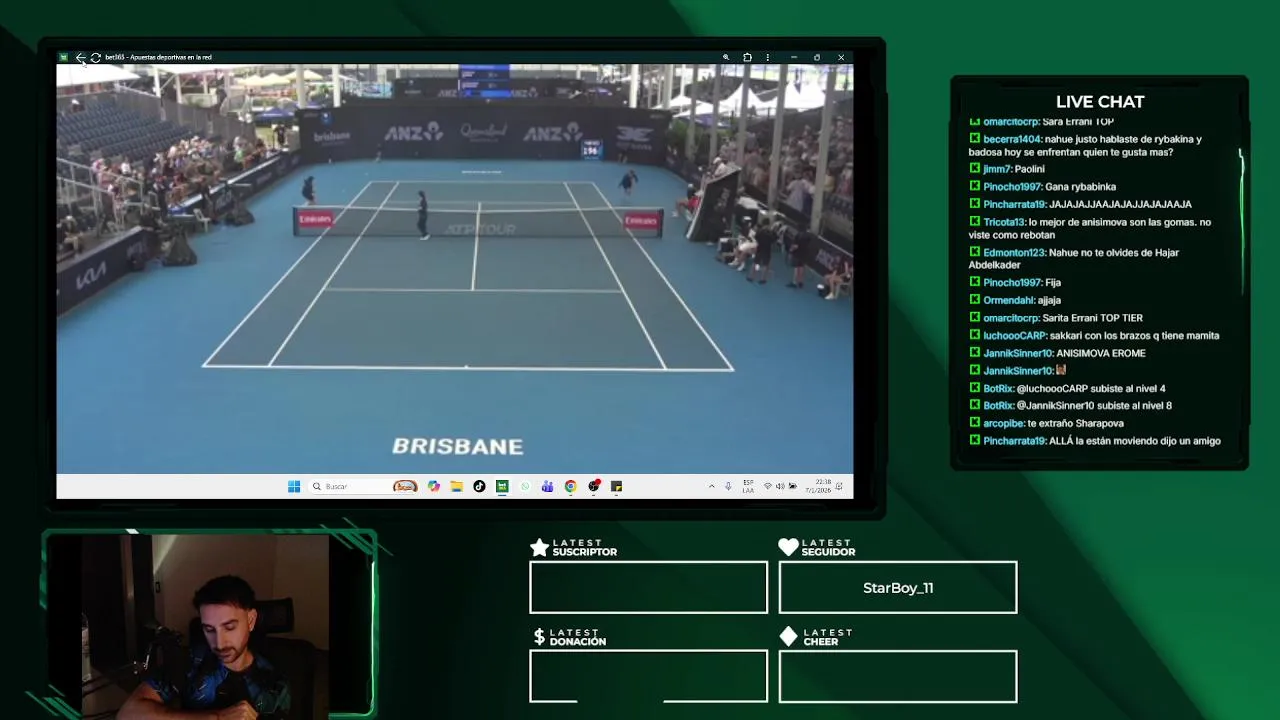Open the green bet365 taskbar app

pos(502,486)
